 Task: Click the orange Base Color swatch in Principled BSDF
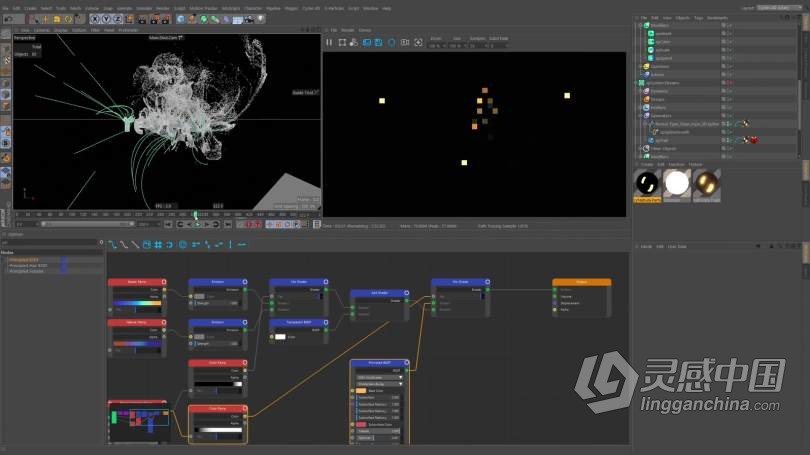click(361, 391)
